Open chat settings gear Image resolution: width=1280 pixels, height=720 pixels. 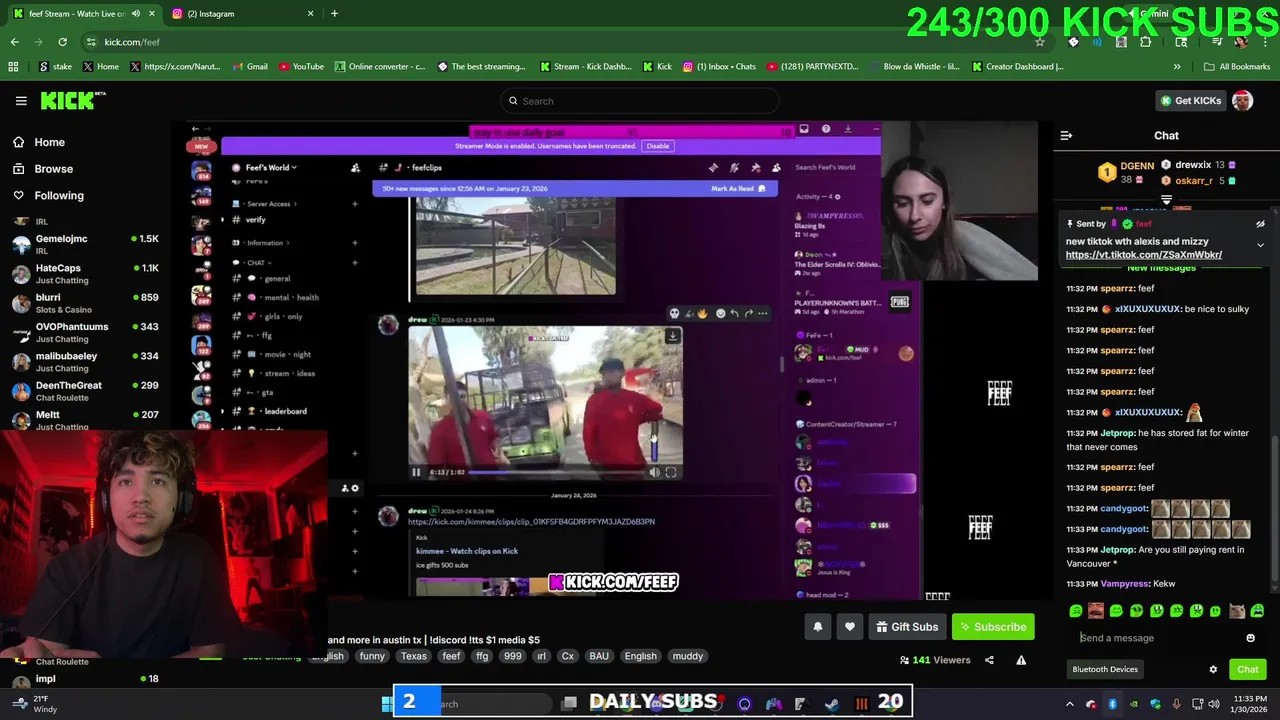(1213, 670)
